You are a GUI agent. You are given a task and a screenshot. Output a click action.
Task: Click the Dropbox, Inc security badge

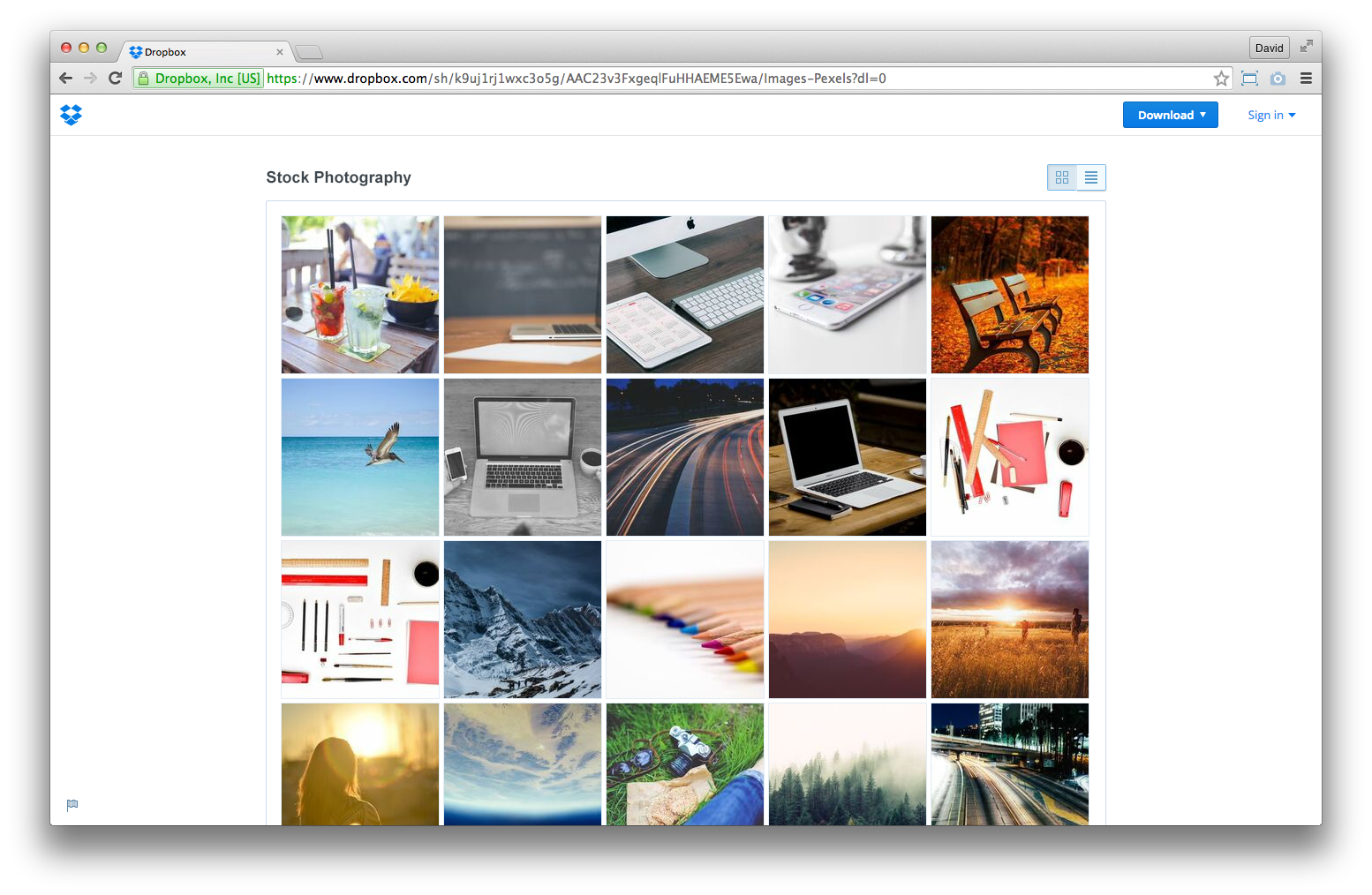coord(200,79)
